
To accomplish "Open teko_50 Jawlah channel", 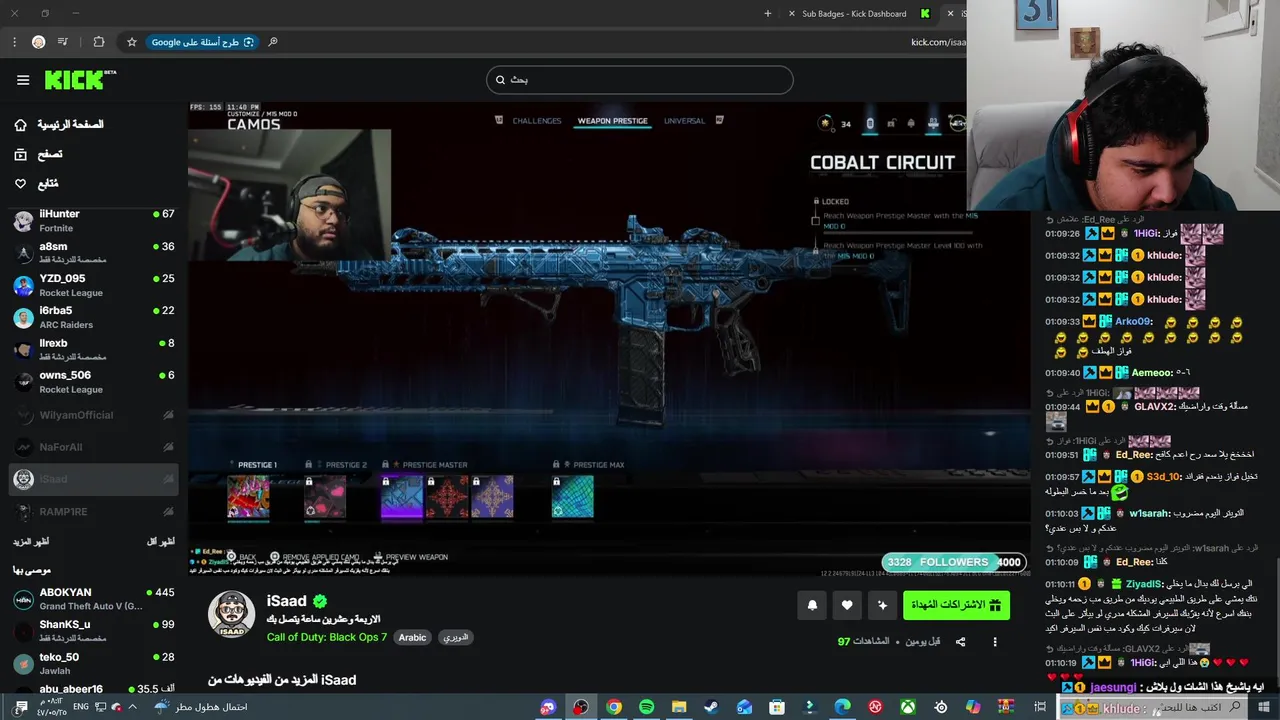I will pos(94,663).
